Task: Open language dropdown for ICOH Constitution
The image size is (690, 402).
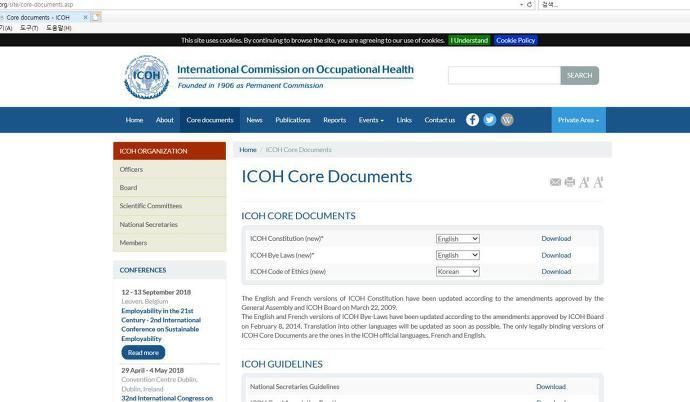Action: click(x=458, y=238)
